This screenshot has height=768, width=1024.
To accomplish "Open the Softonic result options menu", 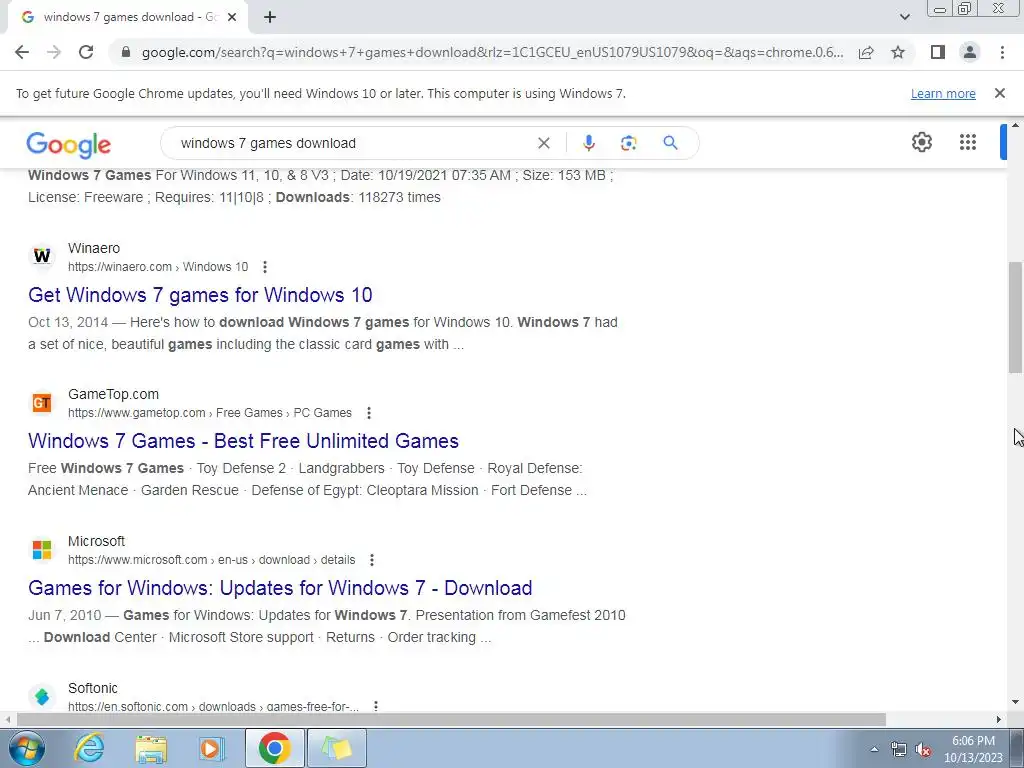I will [x=376, y=705].
